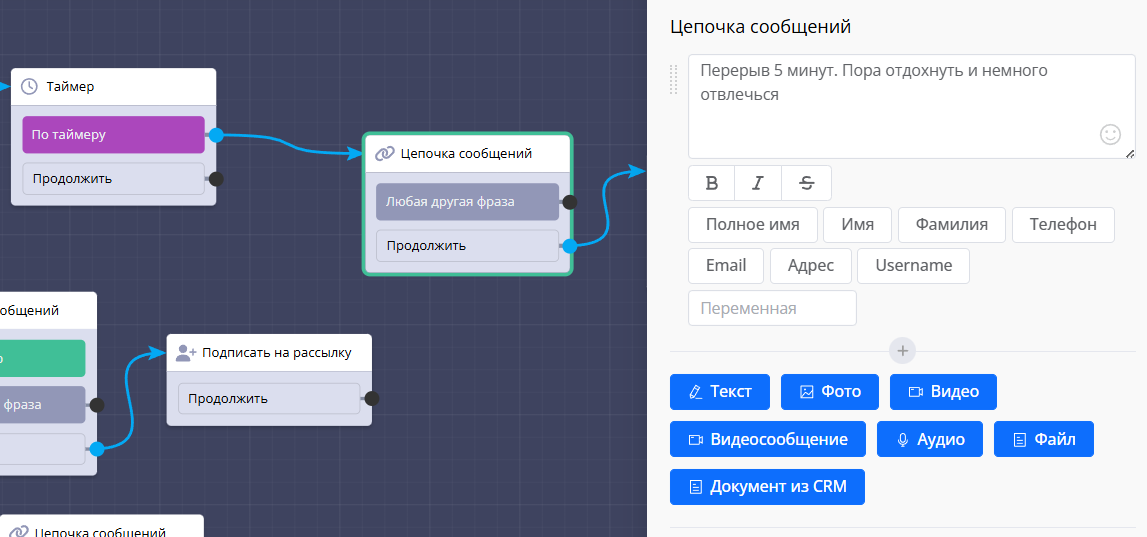Add a Видеосообщение block
Screen dimensions: 1147x537
767,439
